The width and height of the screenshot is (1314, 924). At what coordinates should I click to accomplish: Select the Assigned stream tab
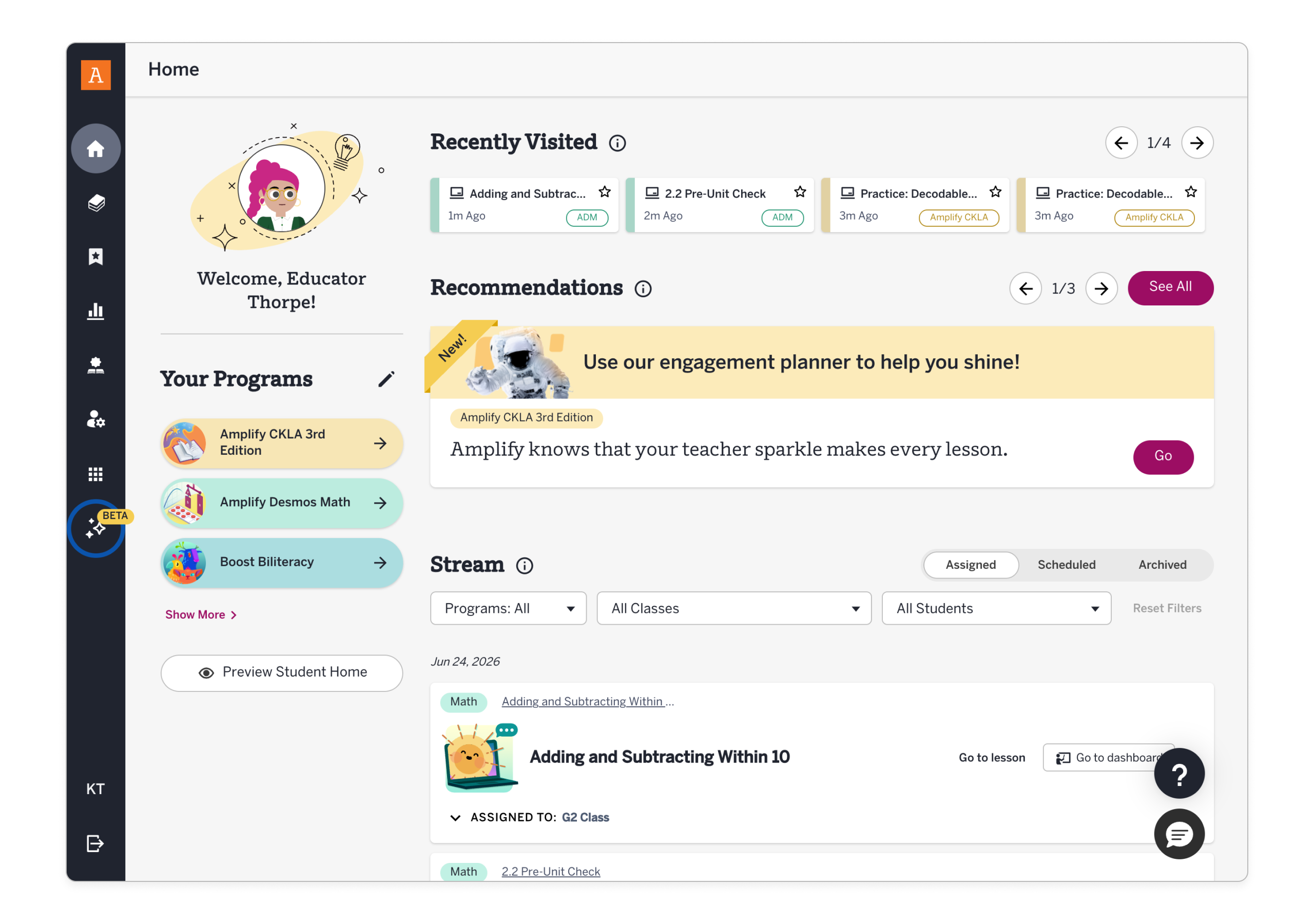coord(971,565)
